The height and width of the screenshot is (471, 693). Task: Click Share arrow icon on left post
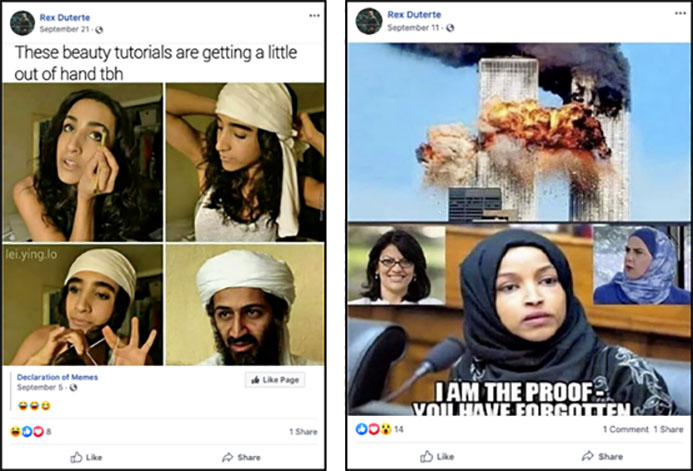228,457
